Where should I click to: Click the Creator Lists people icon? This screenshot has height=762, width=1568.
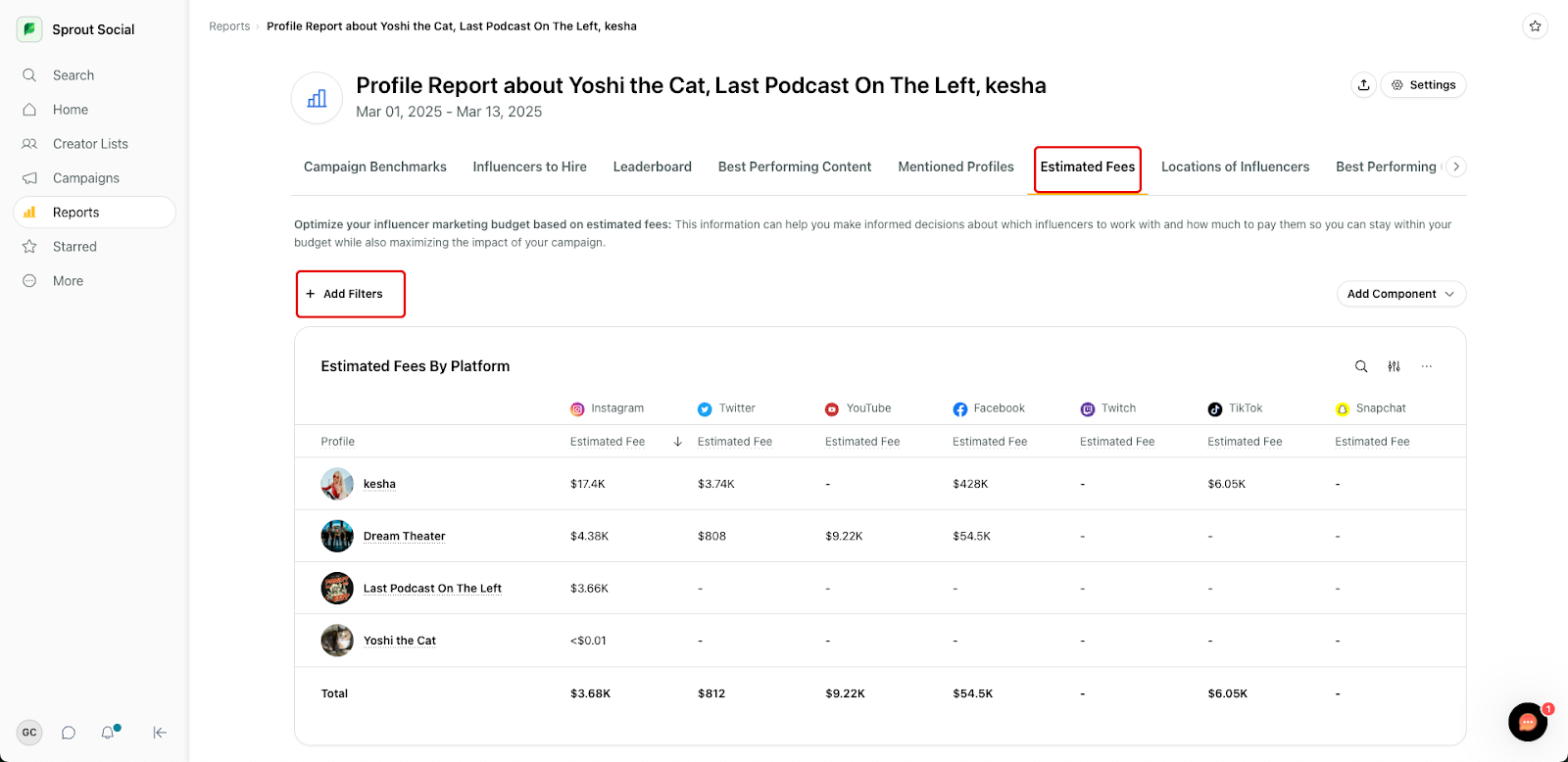[x=29, y=144]
